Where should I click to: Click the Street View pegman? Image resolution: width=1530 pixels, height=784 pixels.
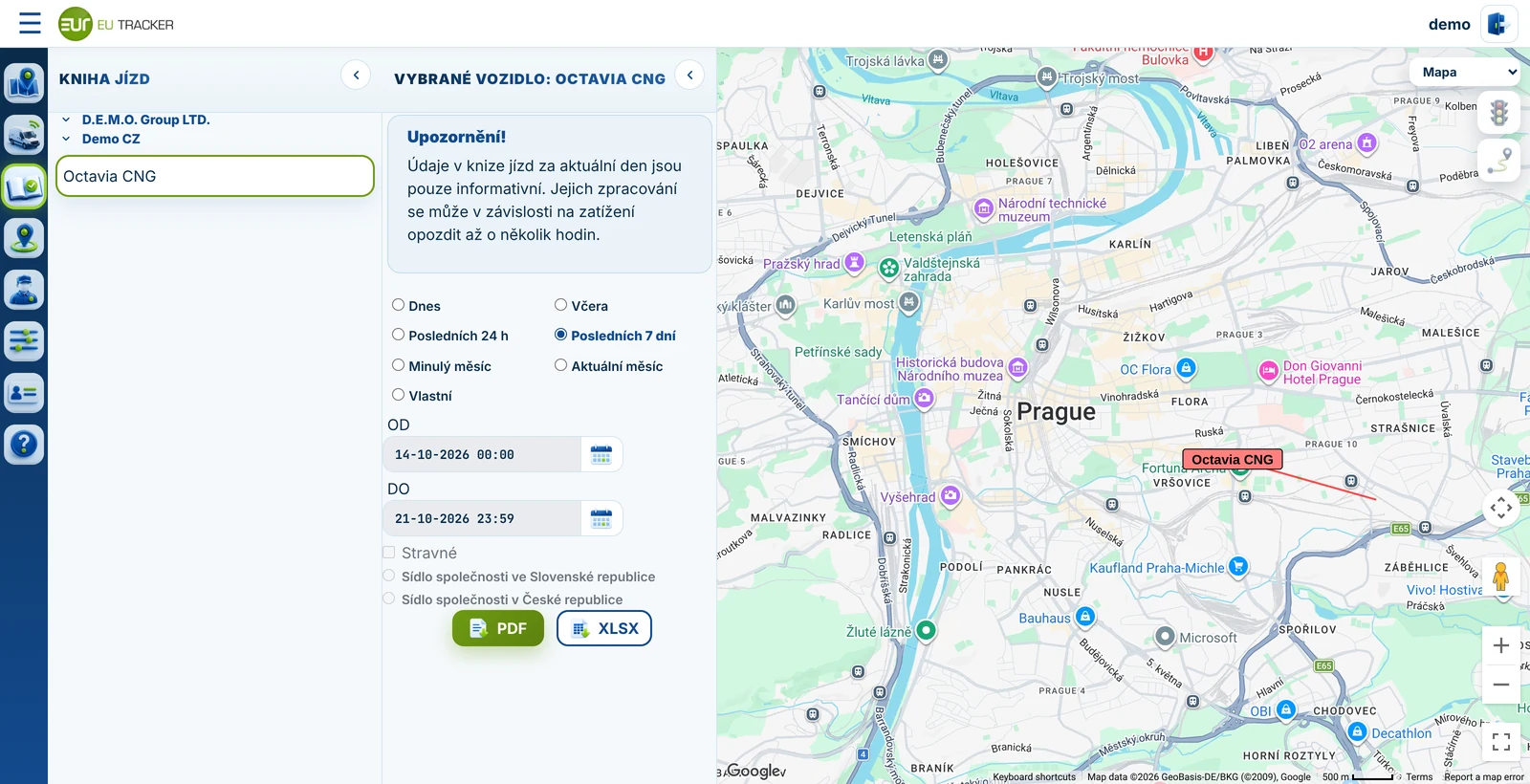pos(1501,577)
